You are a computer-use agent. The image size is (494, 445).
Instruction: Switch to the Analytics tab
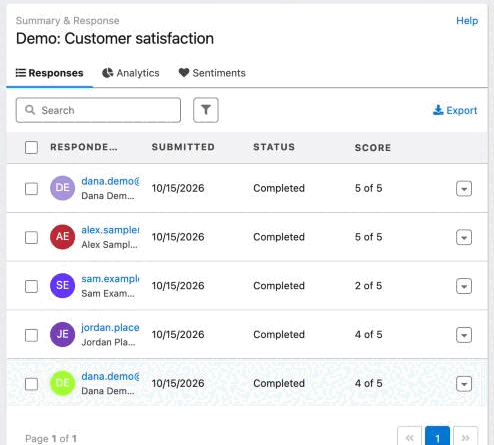pos(131,73)
